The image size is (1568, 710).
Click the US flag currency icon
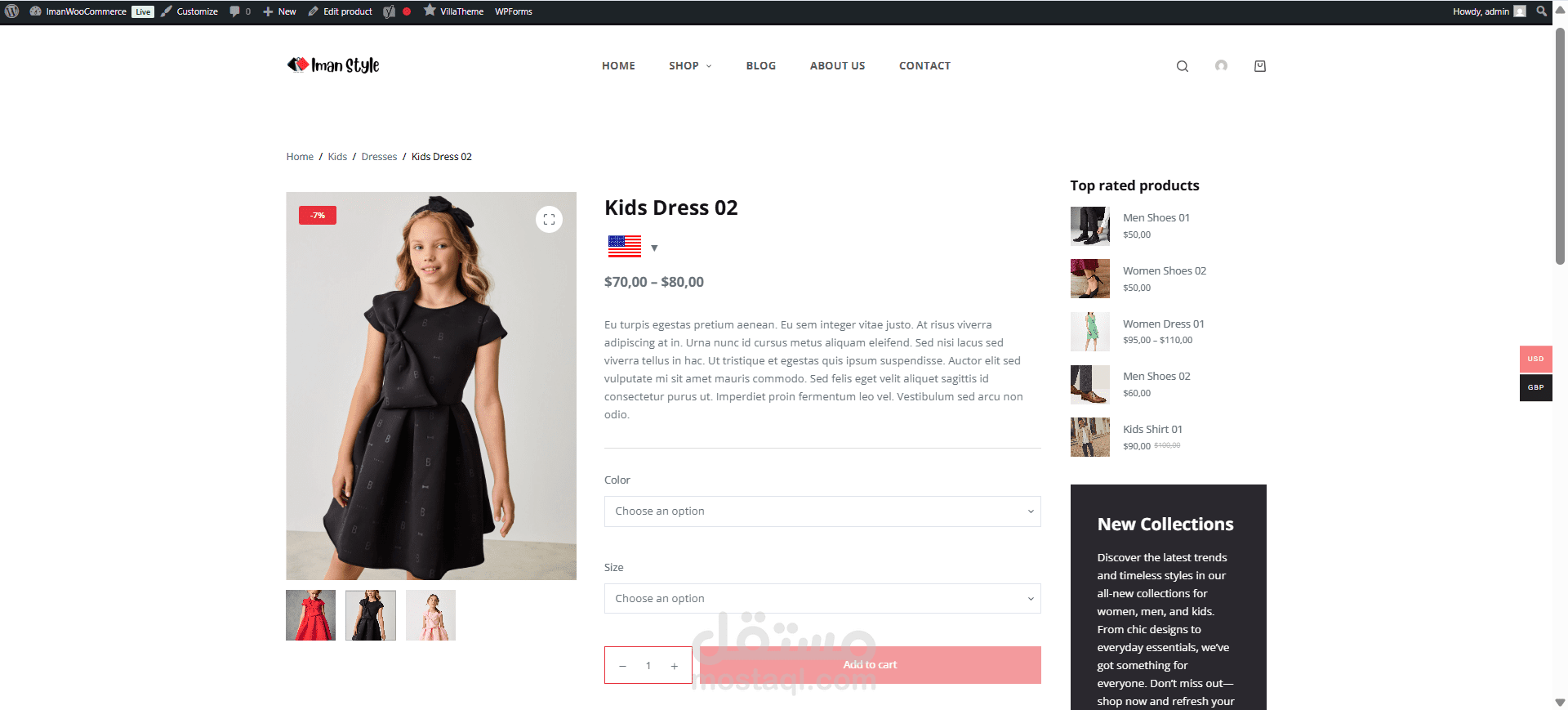tap(625, 246)
